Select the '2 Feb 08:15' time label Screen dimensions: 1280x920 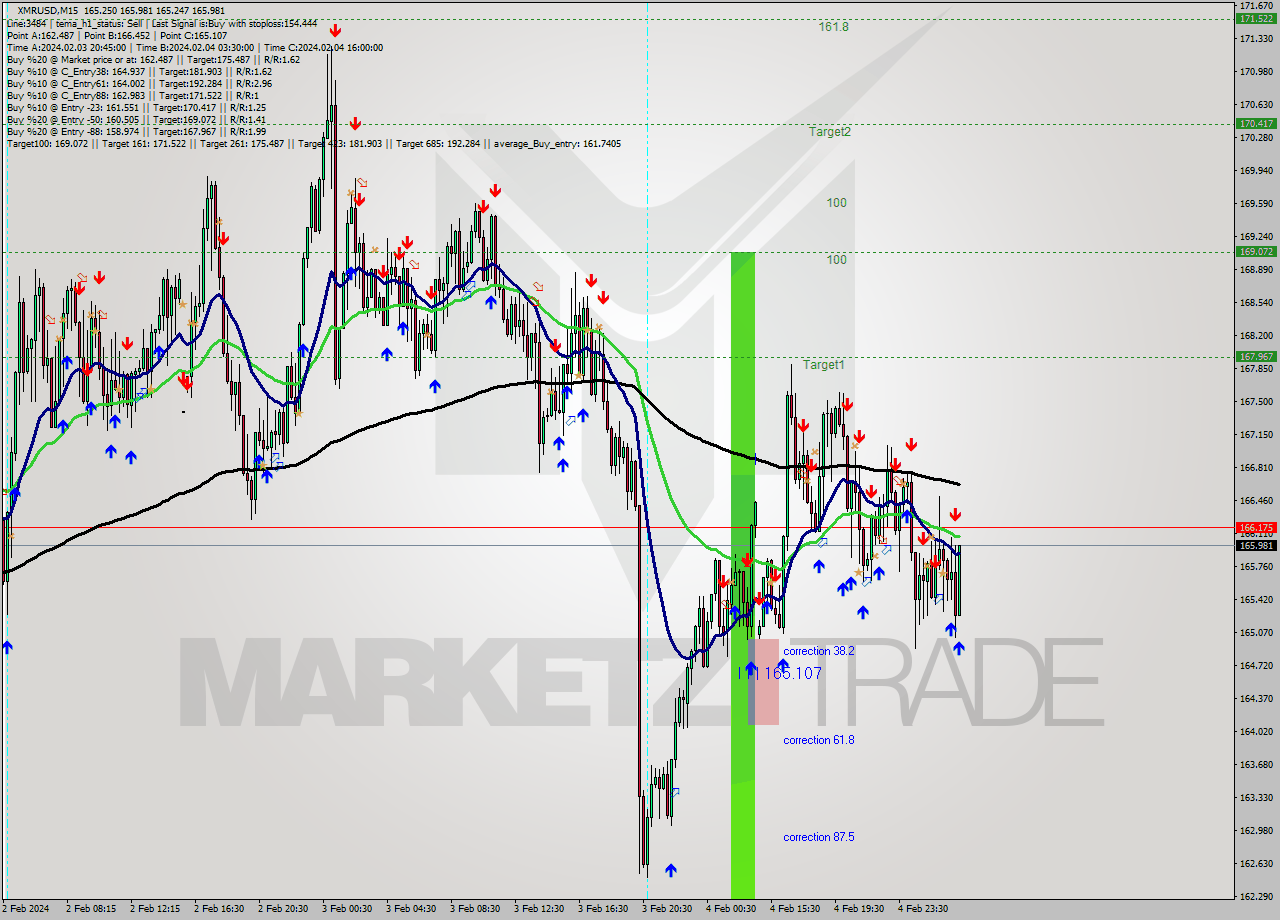91,909
